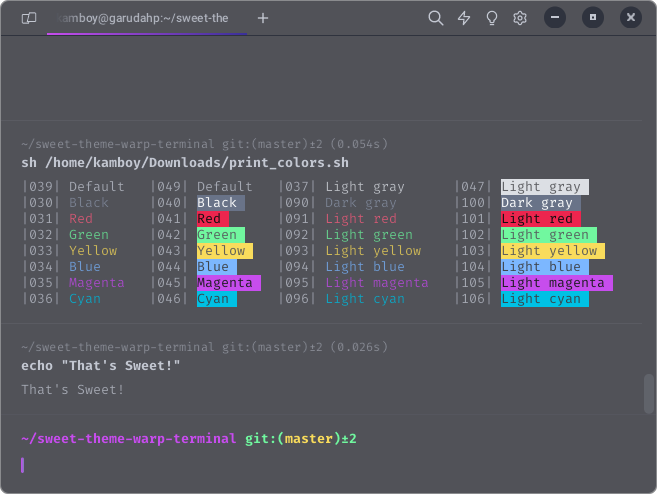
Task: Click the 095 Light magenta foreground text
Action: 377,283
